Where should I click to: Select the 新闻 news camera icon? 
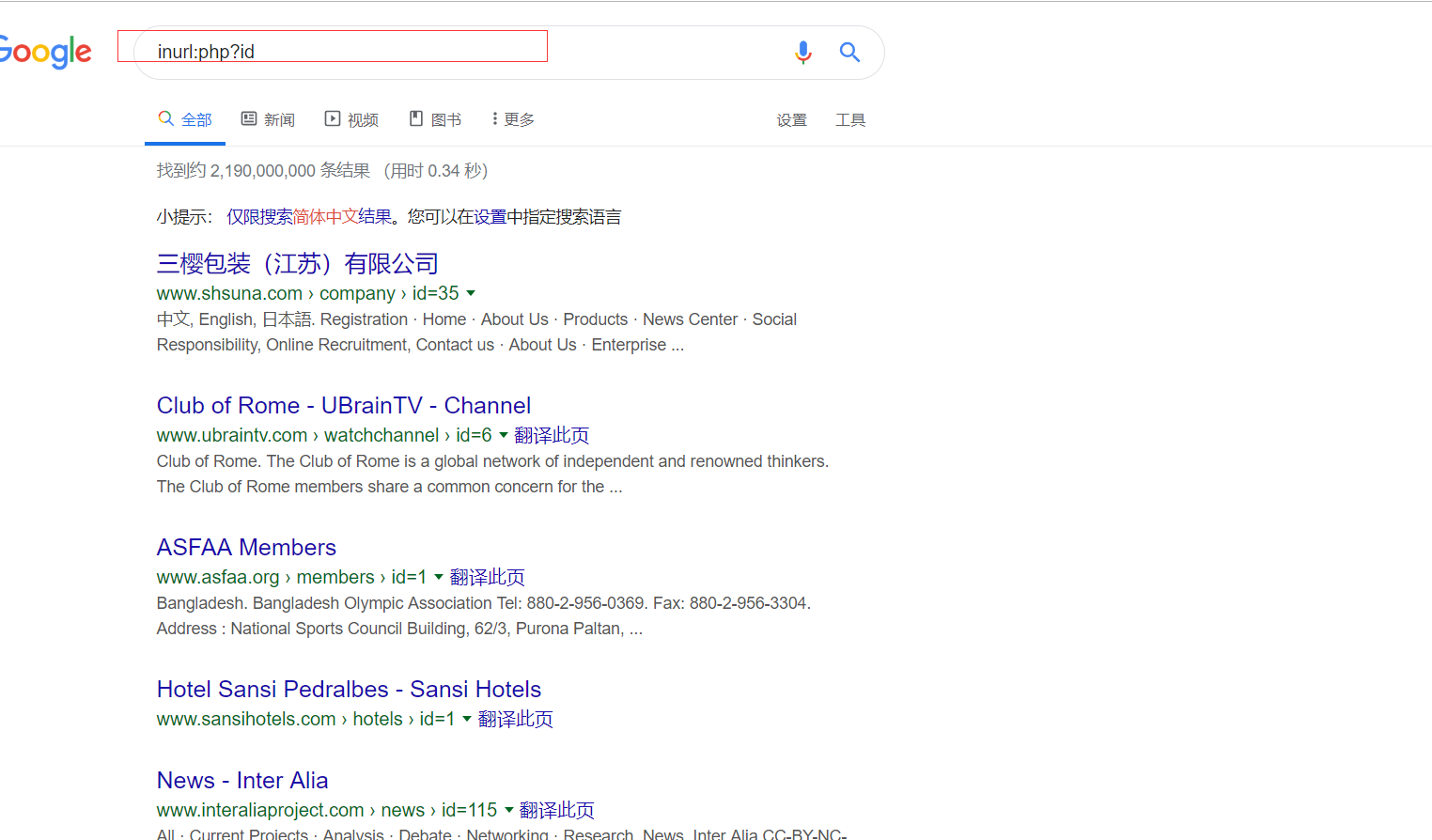(x=248, y=118)
